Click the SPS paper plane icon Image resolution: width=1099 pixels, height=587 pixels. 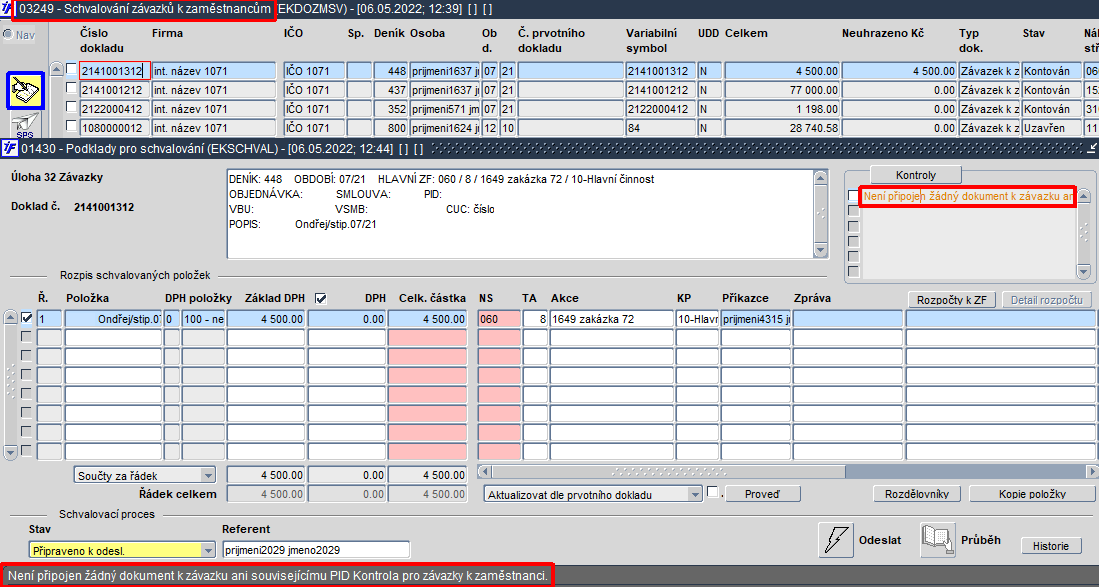coord(25,124)
